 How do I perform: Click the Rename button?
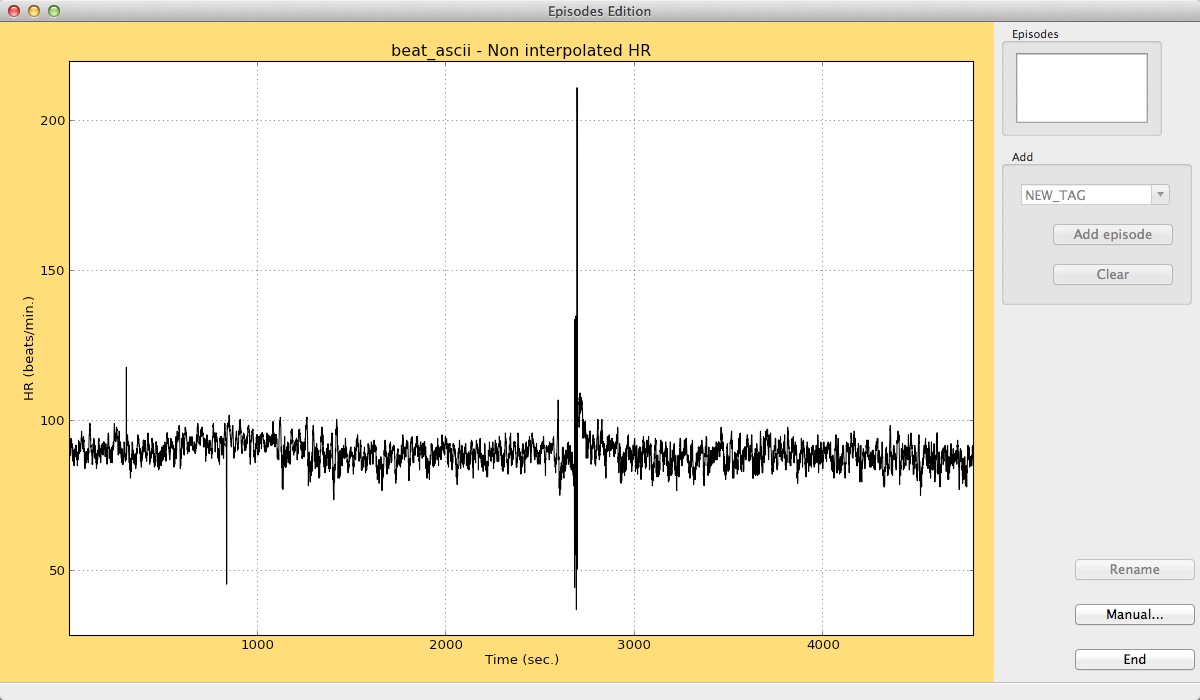click(x=1134, y=570)
